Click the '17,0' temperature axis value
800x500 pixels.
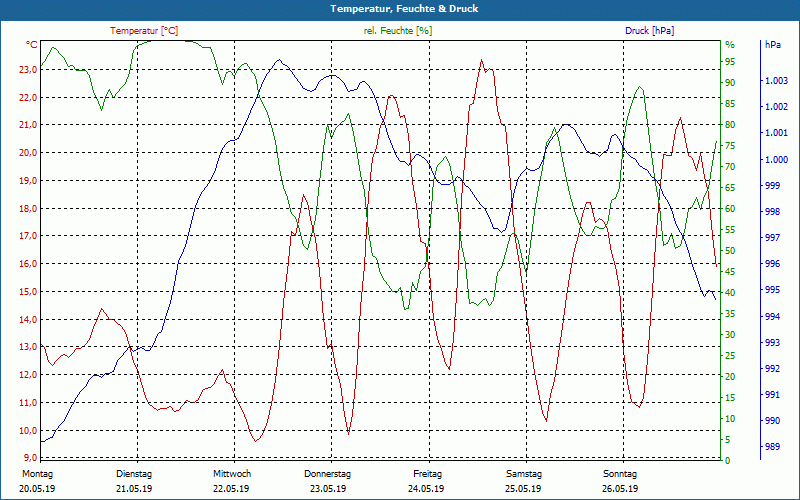[28, 236]
